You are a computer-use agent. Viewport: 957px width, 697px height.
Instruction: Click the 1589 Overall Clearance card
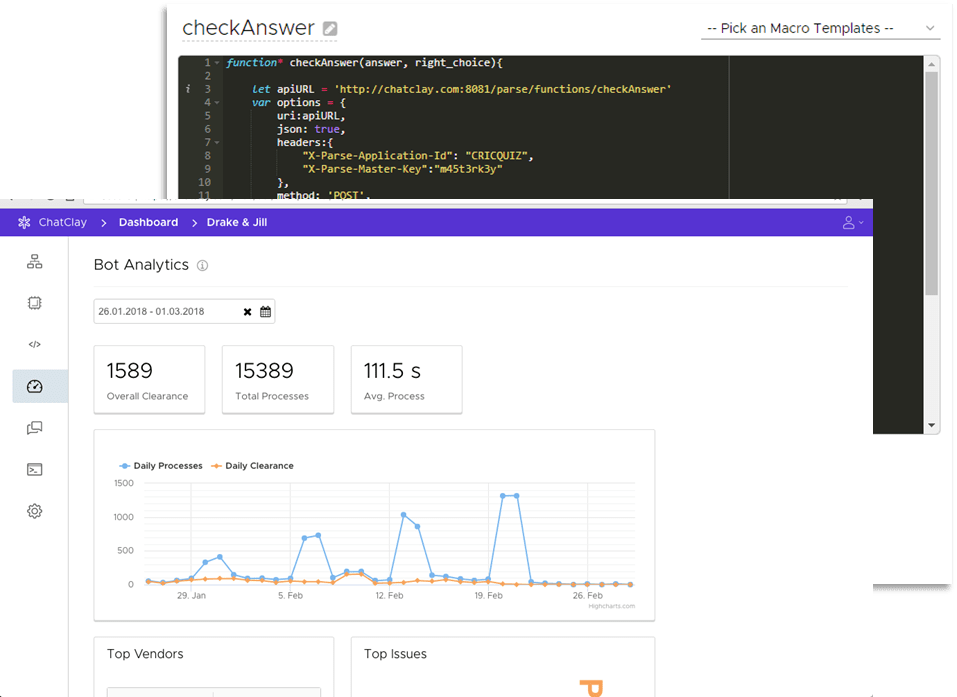[150, 380]
